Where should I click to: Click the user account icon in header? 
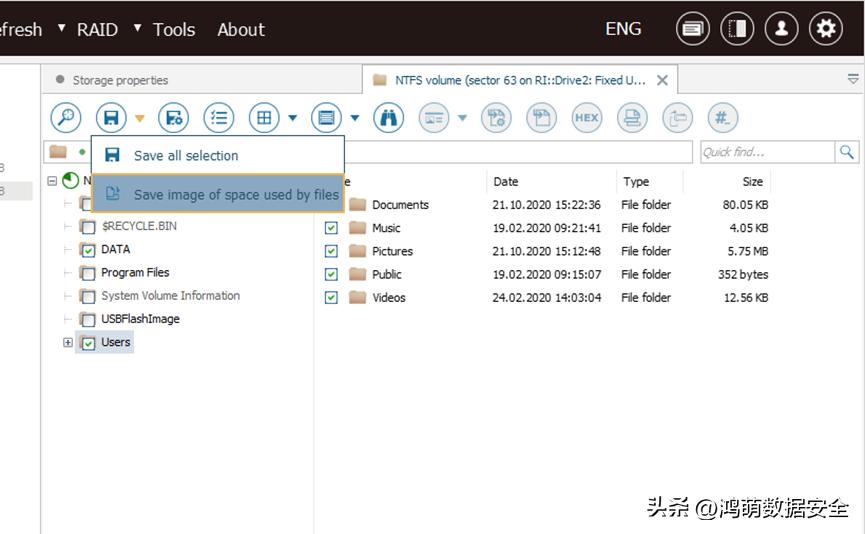781,29
